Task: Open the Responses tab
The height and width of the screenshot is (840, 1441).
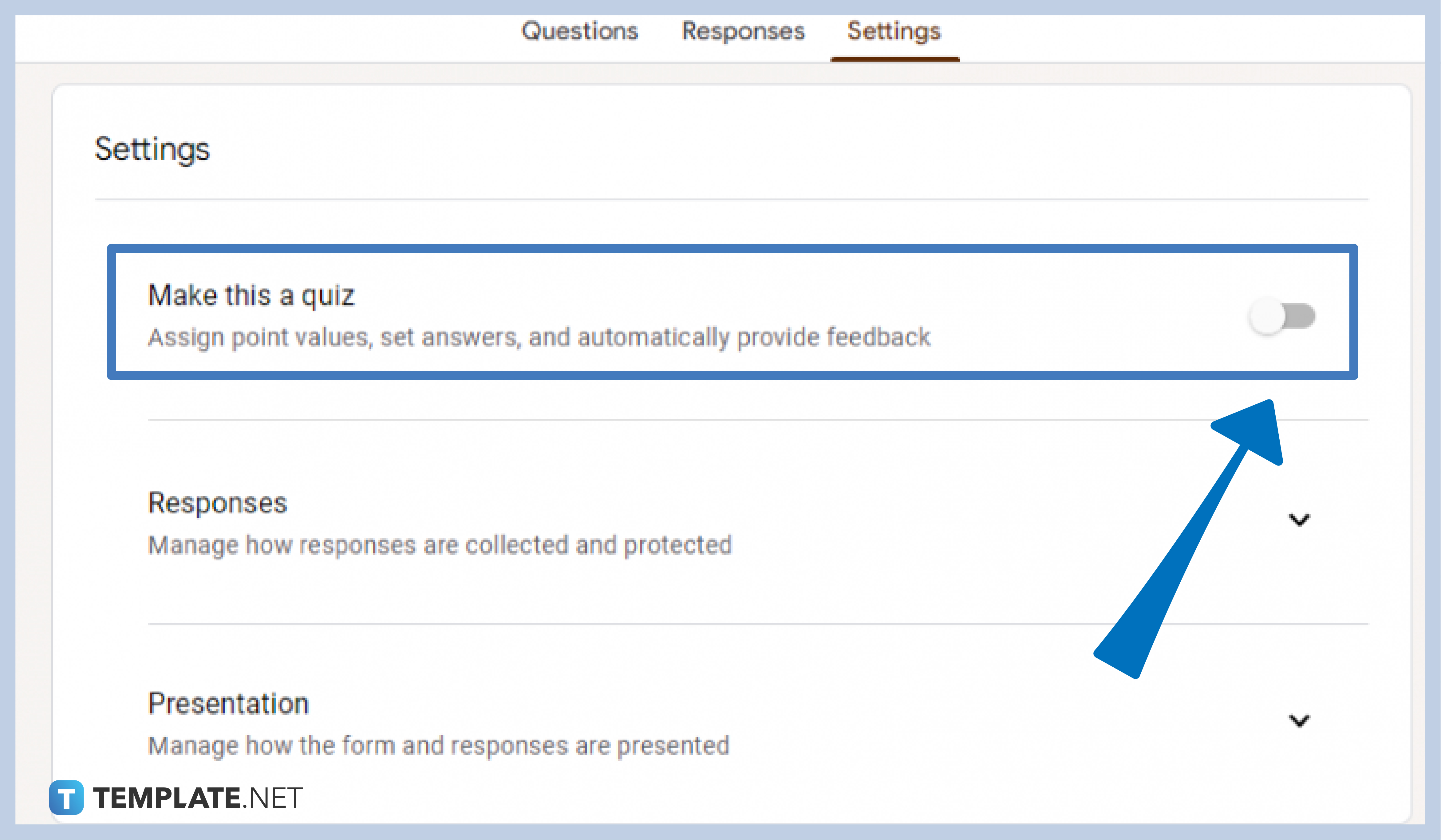Action: [x=743, y=31]
